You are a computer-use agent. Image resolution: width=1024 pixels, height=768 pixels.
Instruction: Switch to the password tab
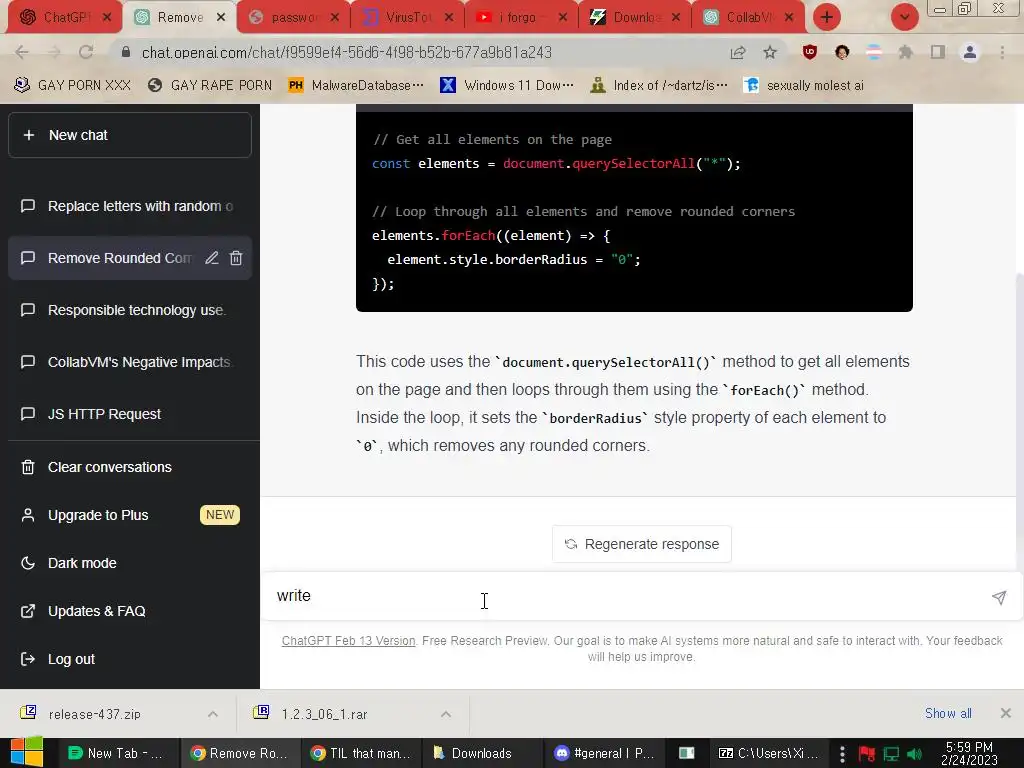tap(295, 18)
